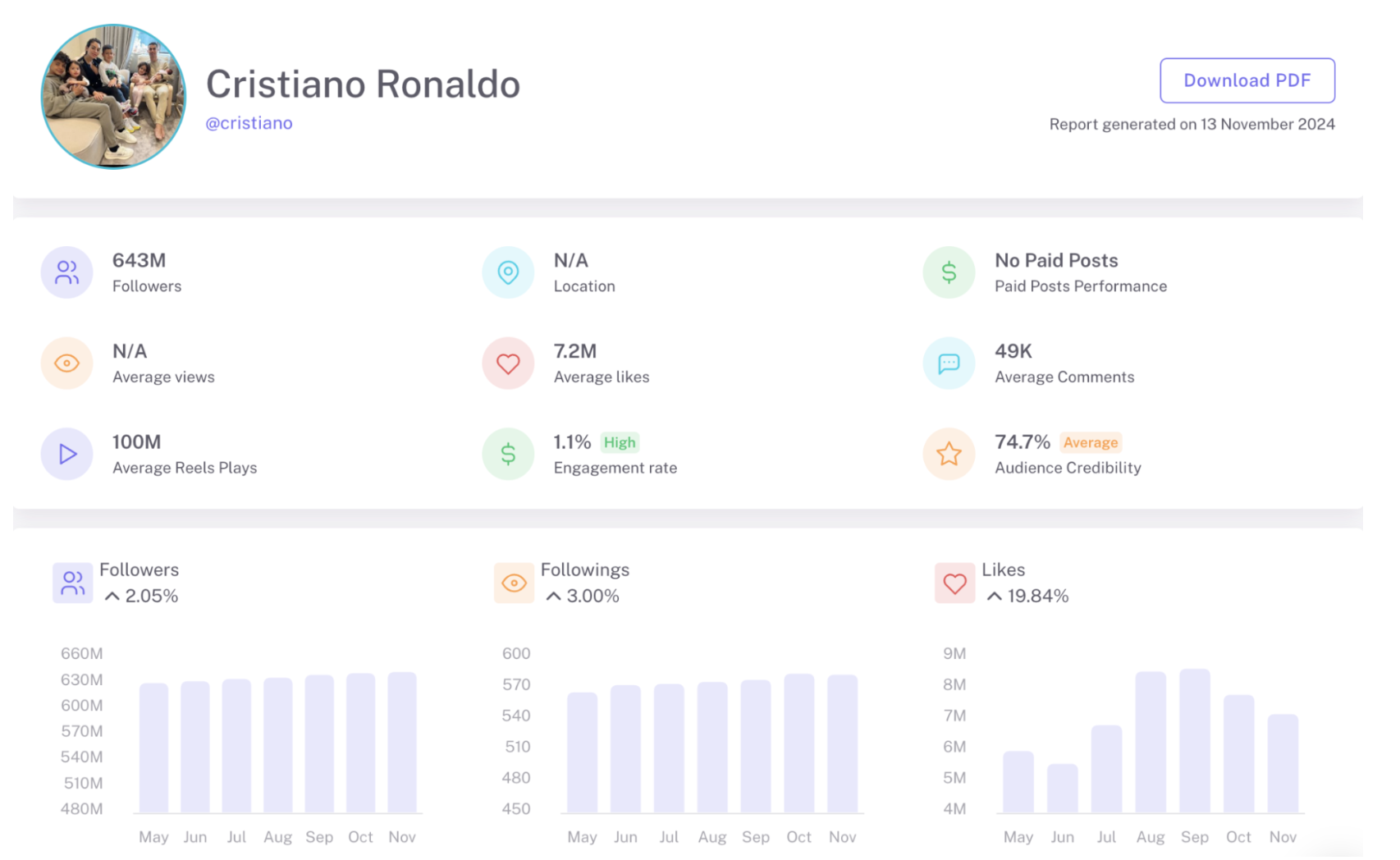
Task: Select the 100M average reels plays value
Action: click(136, 442)
